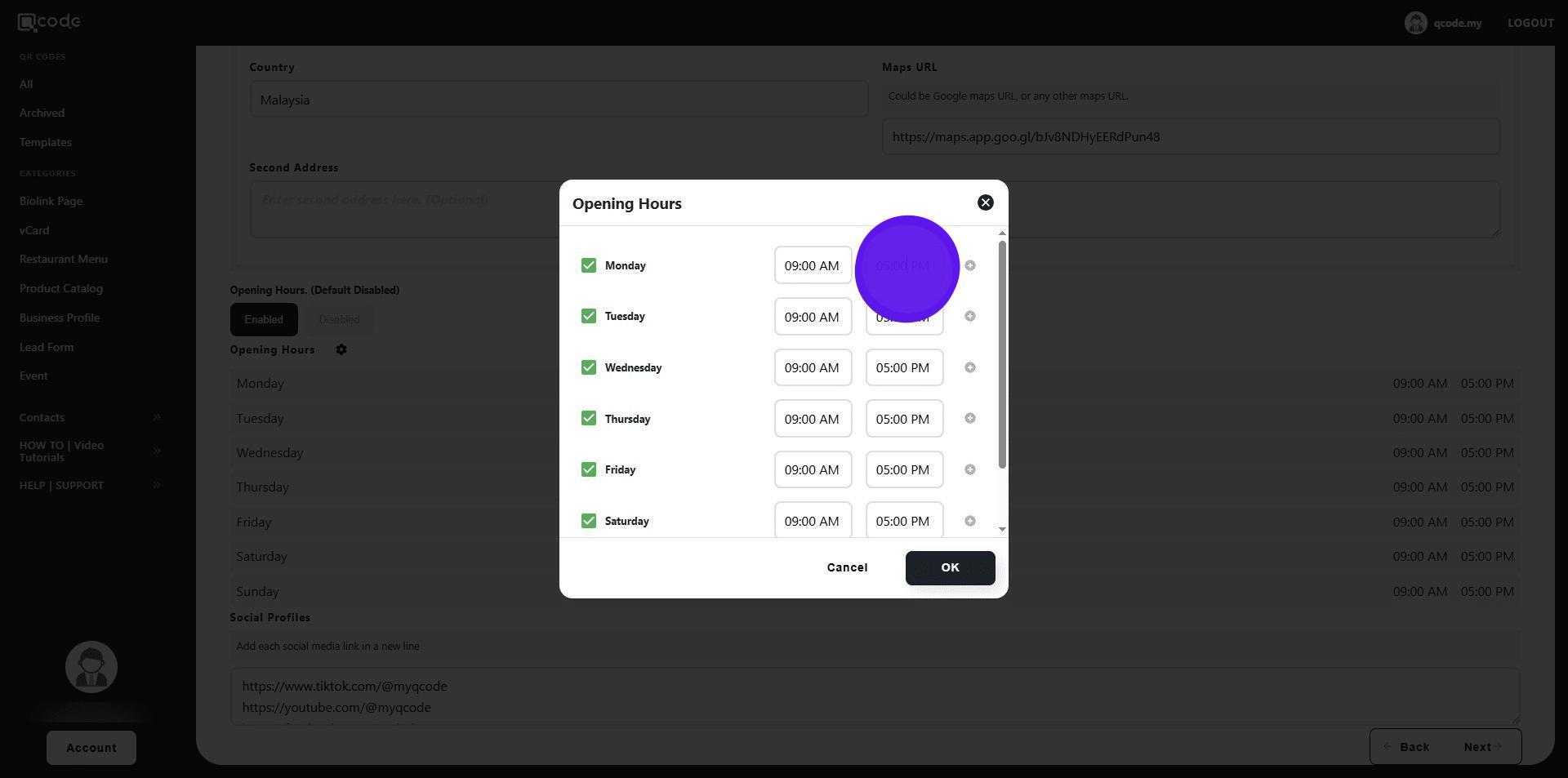The image size is (1568, 778).
Task: Open Friday closing time field
Action: tap(904, 469)
